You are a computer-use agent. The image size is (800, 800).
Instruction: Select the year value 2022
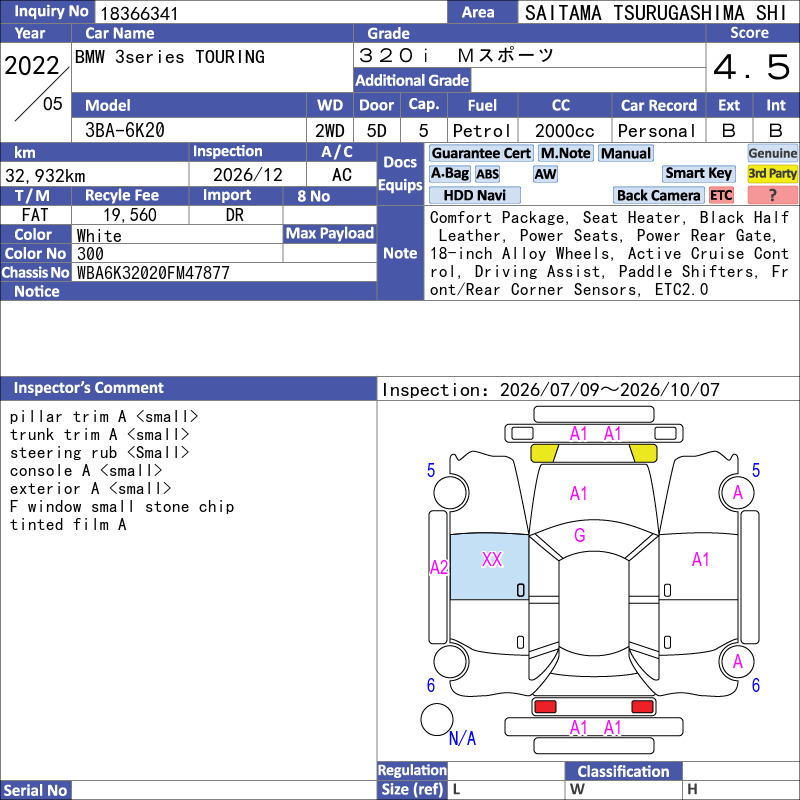coord(32,66)
